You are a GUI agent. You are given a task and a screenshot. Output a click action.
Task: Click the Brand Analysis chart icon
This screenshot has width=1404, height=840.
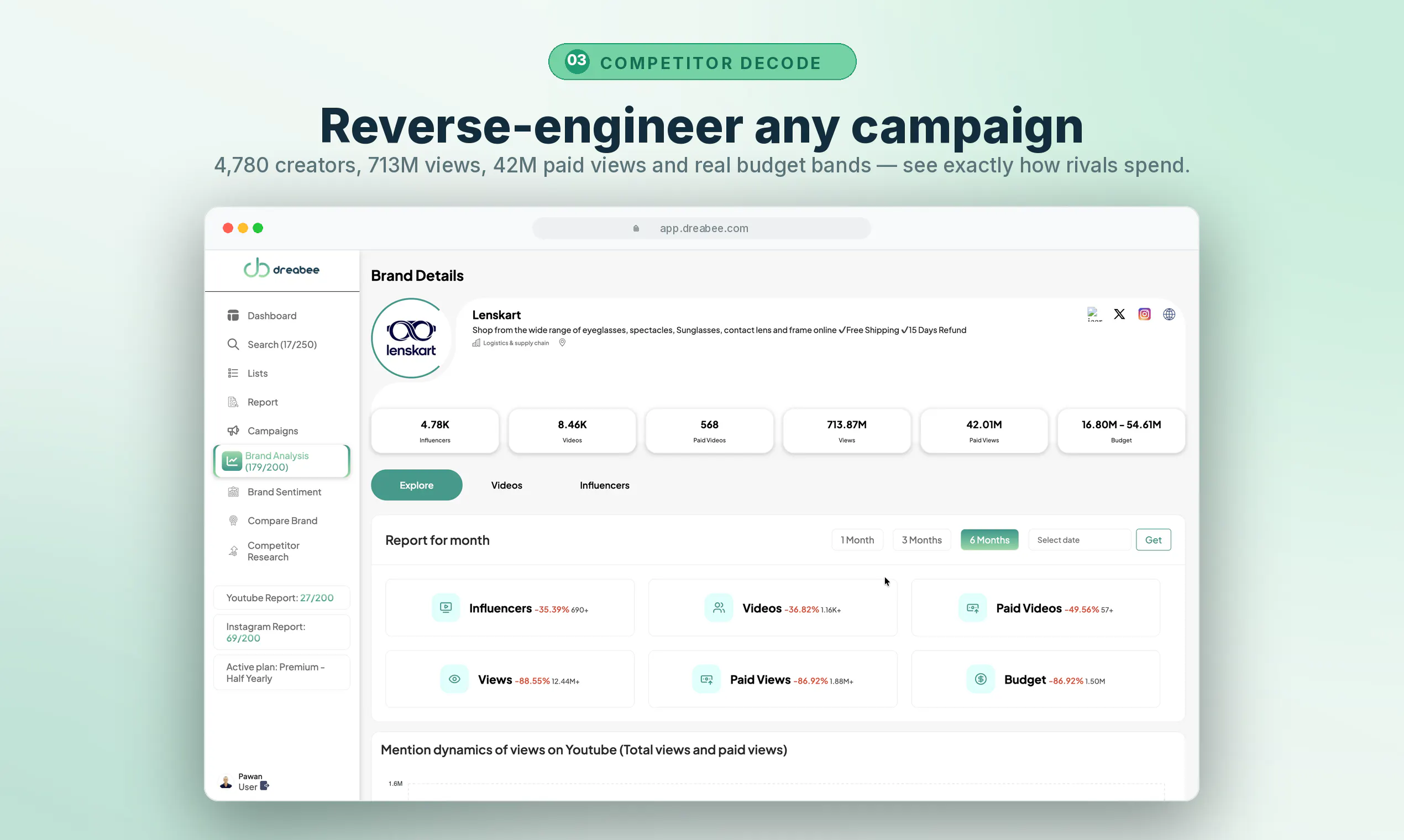tap(232, 461)
